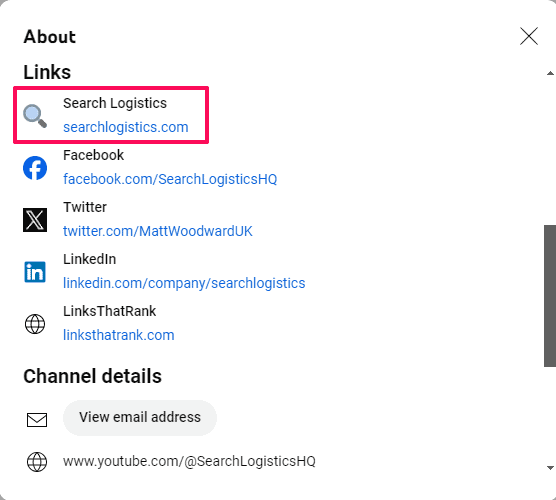
Task: Click the X Twitter logo icon
Action: tap(35, 220)
